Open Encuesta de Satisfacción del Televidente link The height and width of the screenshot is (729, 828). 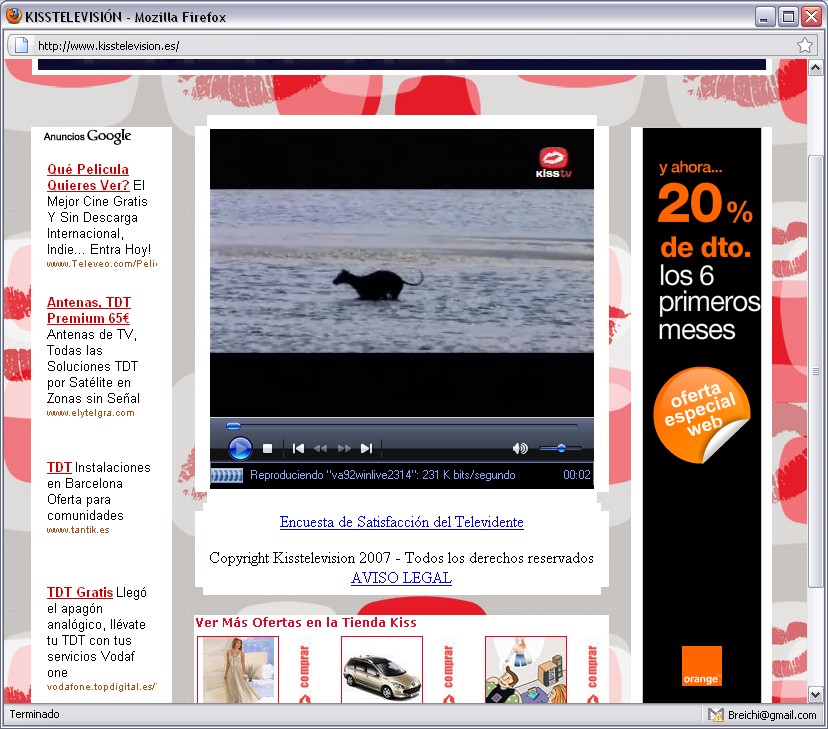(x=402, y=522)
